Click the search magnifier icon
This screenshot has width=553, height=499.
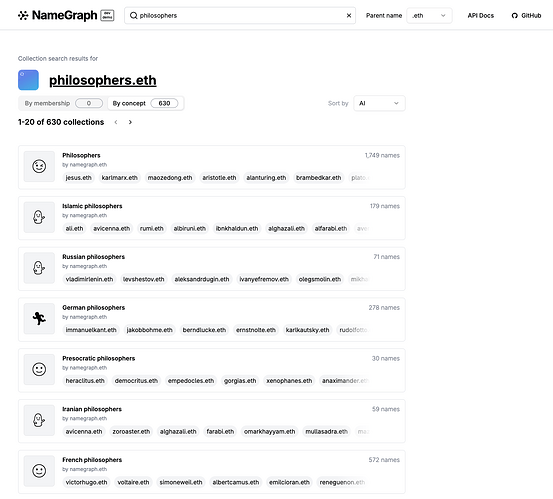(133, 16)
